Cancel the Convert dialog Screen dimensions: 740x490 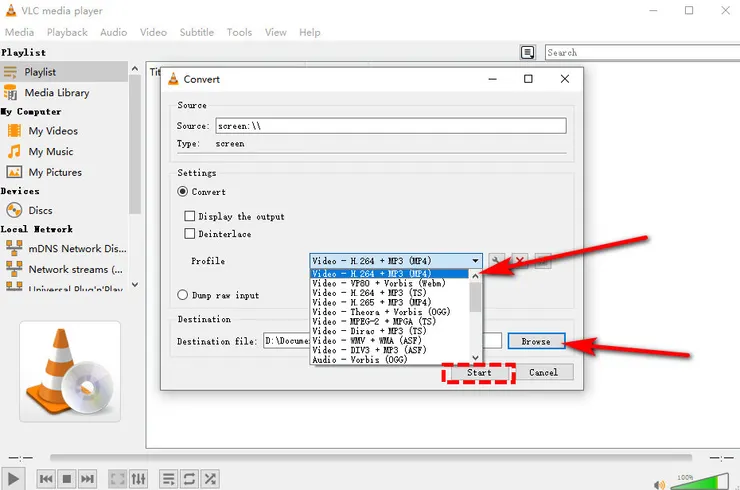[543, 372]
